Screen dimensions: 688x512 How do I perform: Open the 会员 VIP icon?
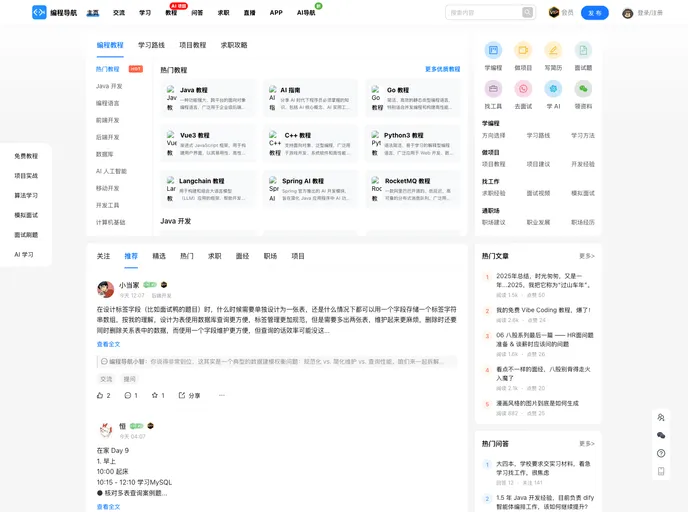tap(554, 12)
